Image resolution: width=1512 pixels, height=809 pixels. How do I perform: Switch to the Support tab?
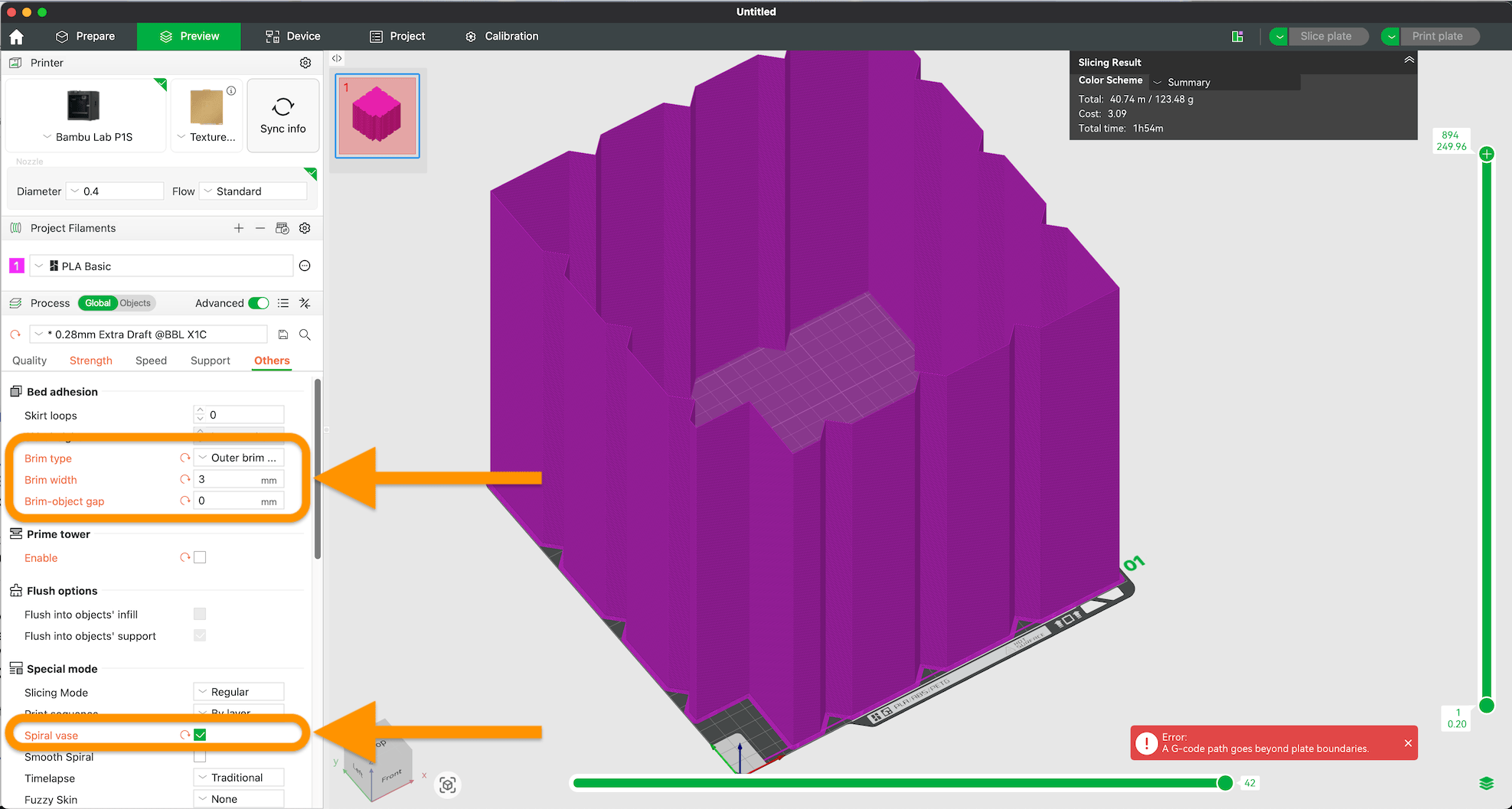(x=210, y=360)
